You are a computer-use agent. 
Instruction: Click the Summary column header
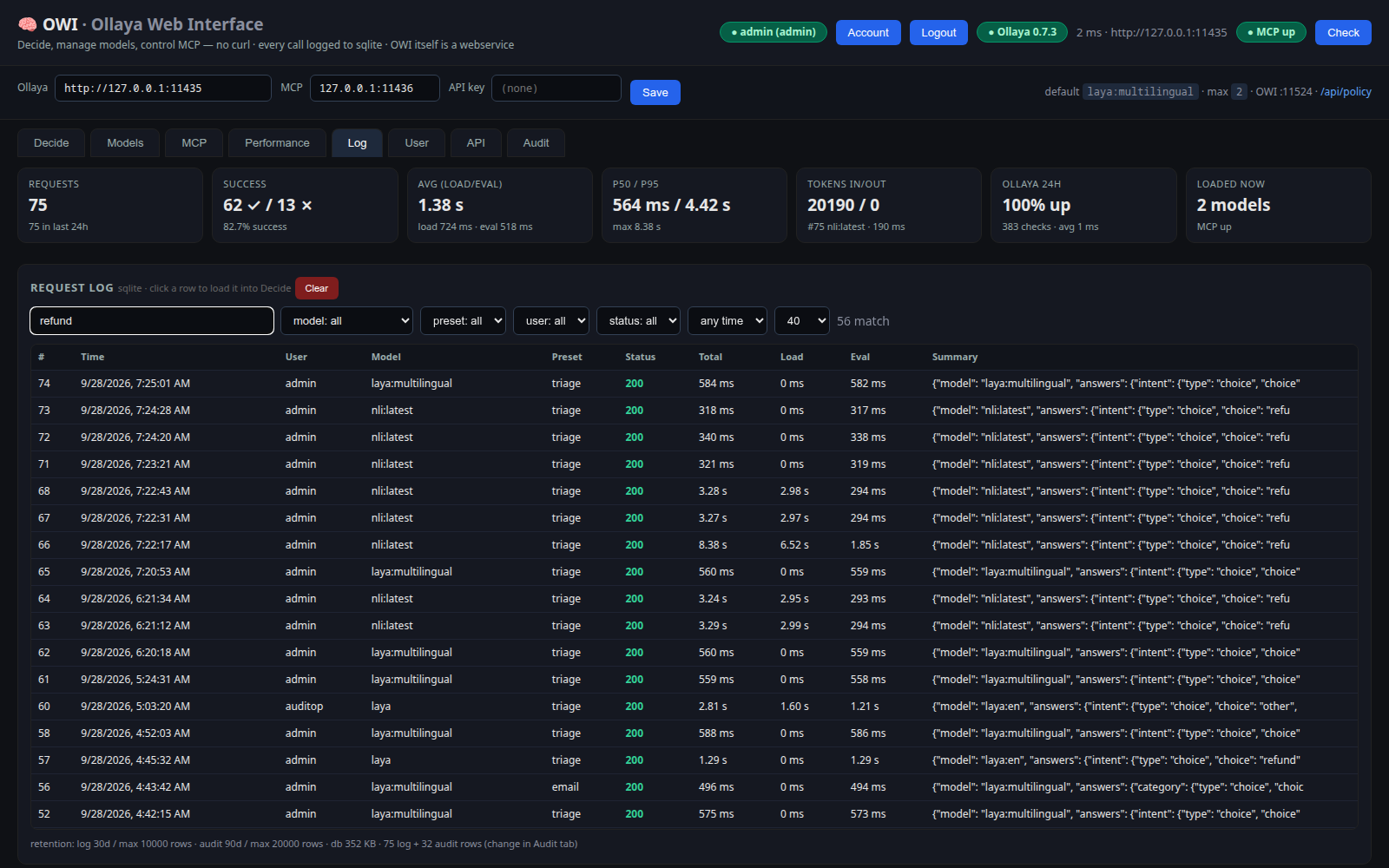click(x=955, y=357)
